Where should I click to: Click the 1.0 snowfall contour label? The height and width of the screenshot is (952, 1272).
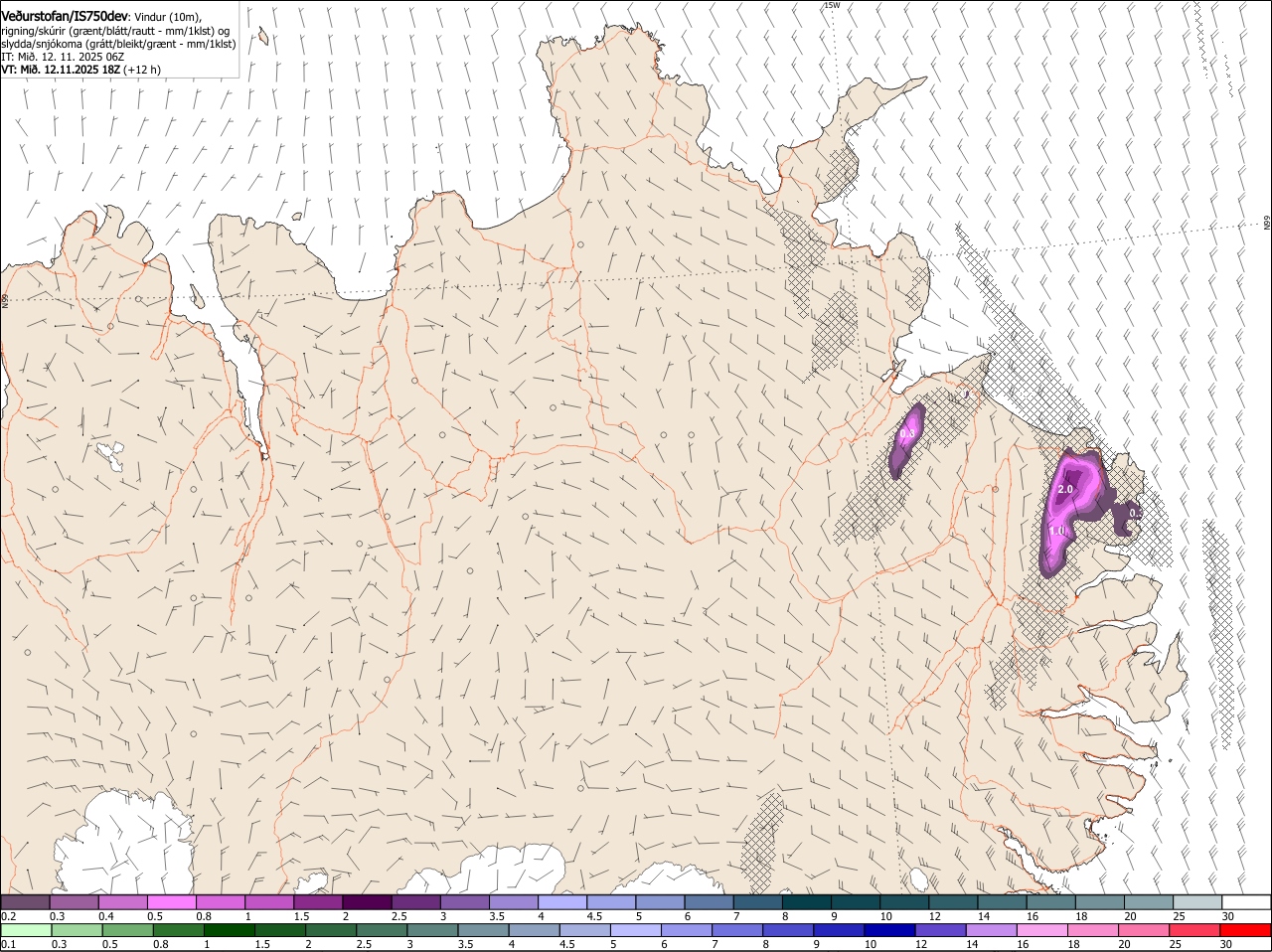(1057, 531)
